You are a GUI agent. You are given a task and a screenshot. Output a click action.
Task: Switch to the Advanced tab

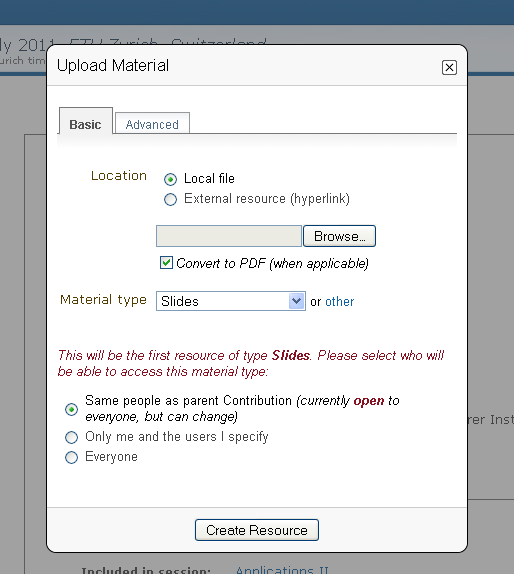click(x=152, y=124)
